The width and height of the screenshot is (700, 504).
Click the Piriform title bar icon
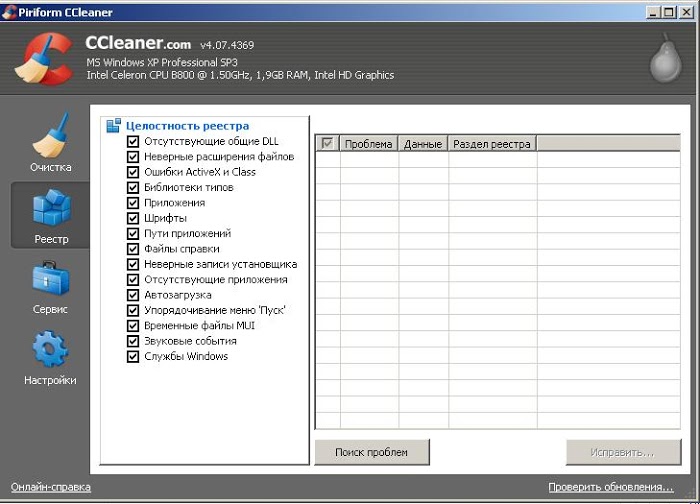[x=9, y=12]
